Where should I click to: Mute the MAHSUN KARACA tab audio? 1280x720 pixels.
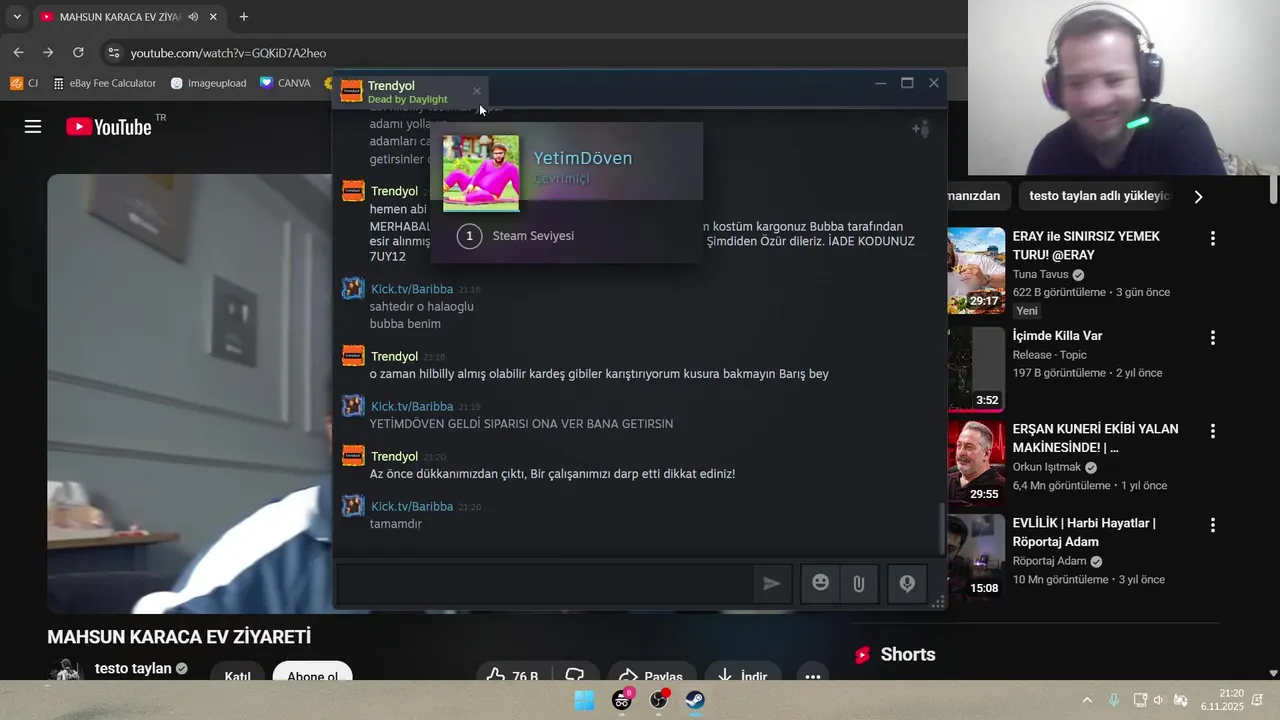pos(193,17)
